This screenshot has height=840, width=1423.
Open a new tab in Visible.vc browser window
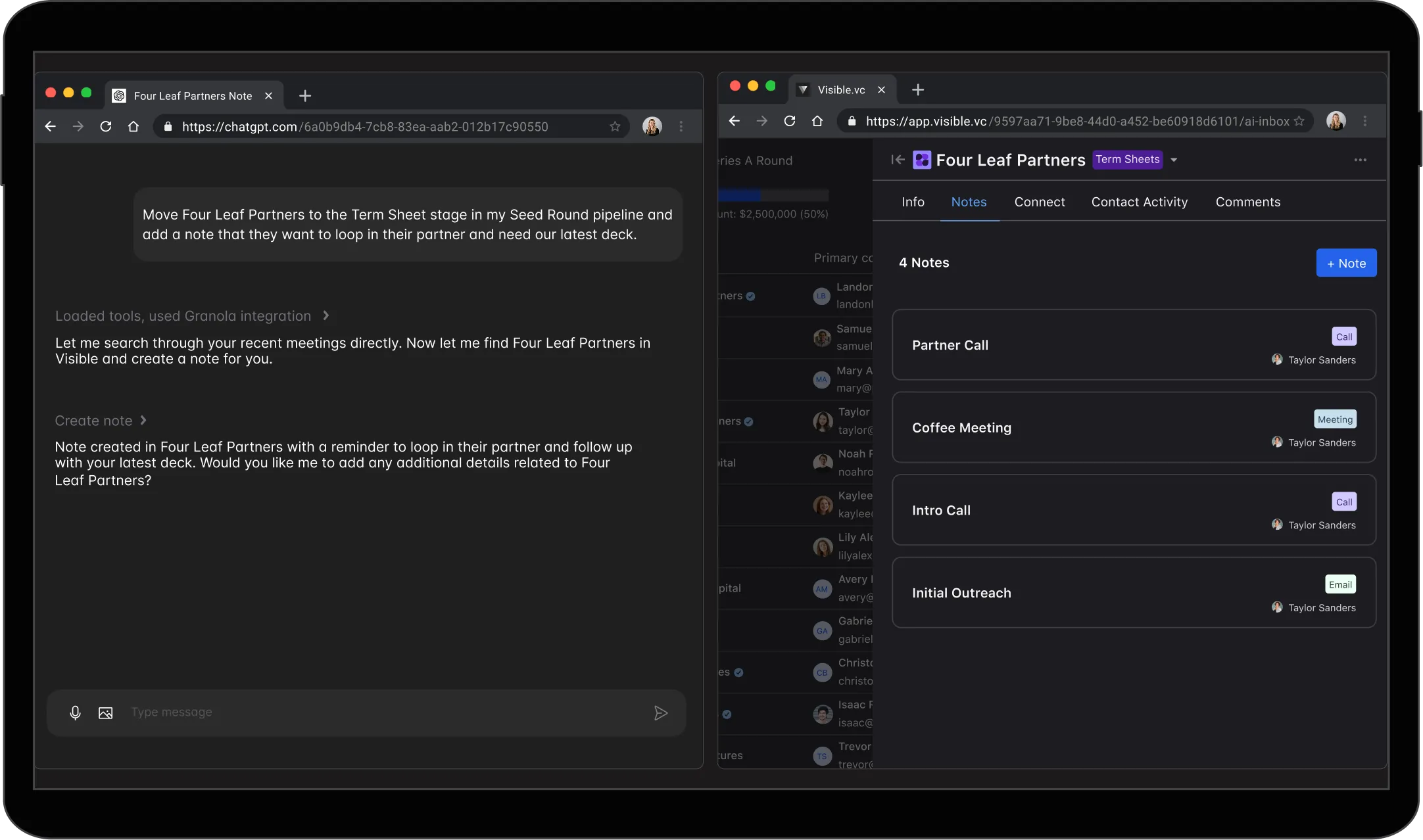coord(918,90)
